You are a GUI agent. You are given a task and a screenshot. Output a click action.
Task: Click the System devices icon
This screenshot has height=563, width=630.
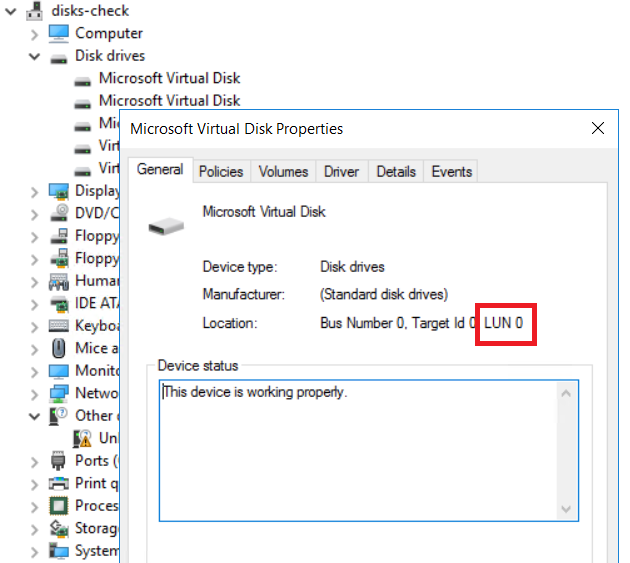pyautogui.click(x=59, y=551)
